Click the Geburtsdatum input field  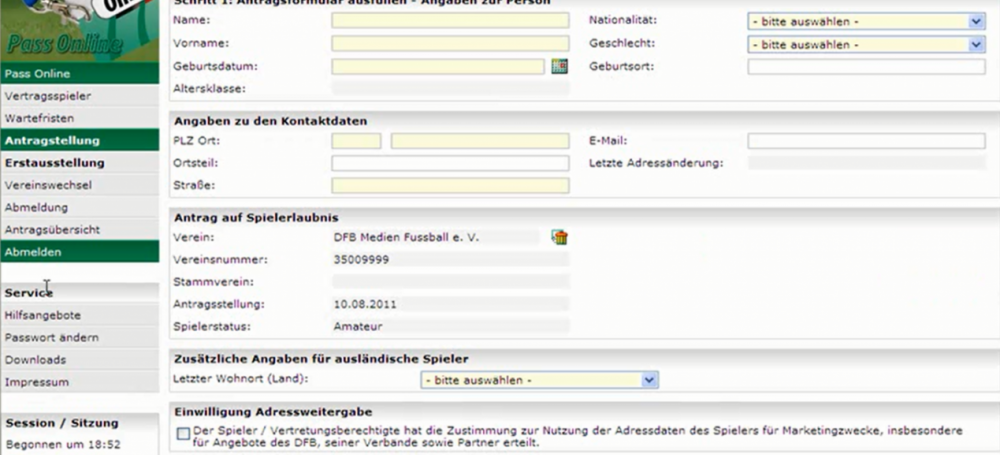[x=438, y=66]
